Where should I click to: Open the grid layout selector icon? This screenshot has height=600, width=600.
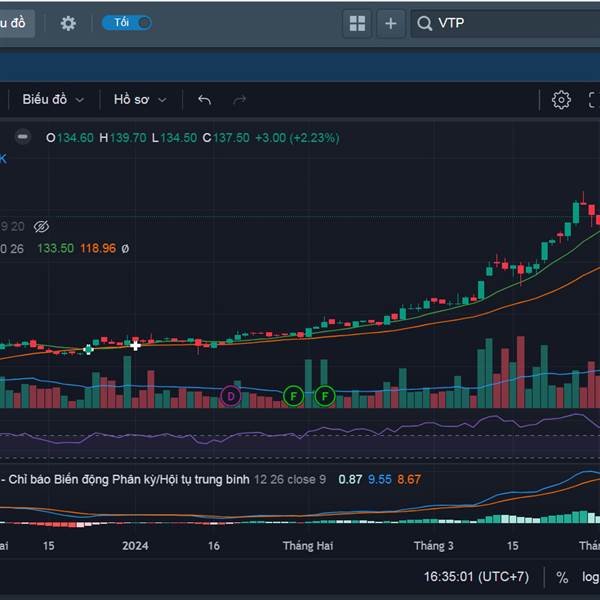point(356,23)
